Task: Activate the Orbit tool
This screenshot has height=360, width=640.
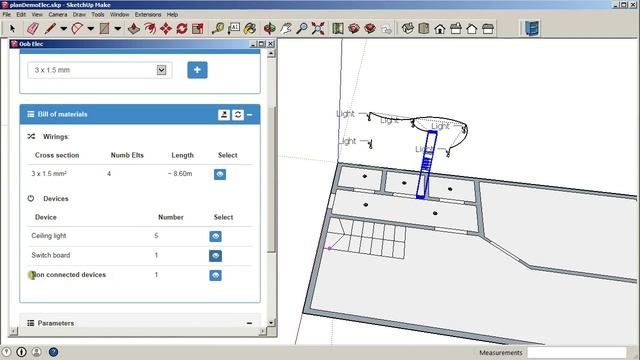Action: click(269, 29)
